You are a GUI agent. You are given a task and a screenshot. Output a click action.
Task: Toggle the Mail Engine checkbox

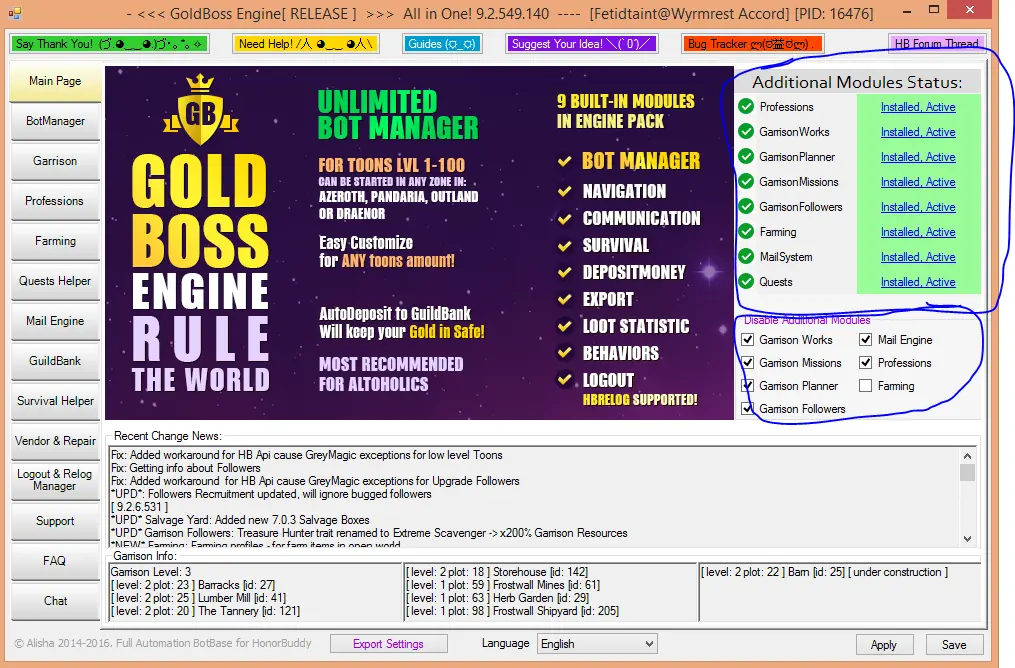(865, 339)
